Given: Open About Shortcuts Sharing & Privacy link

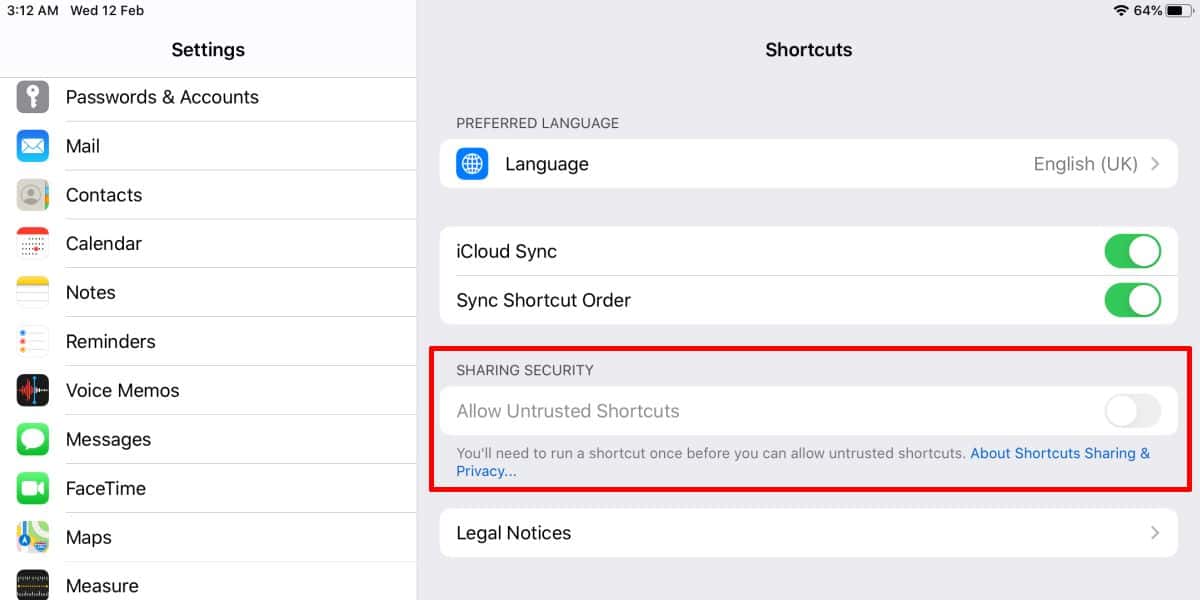Looking at the screenshot, I should pyautogui.click(x=1060, y=453).
